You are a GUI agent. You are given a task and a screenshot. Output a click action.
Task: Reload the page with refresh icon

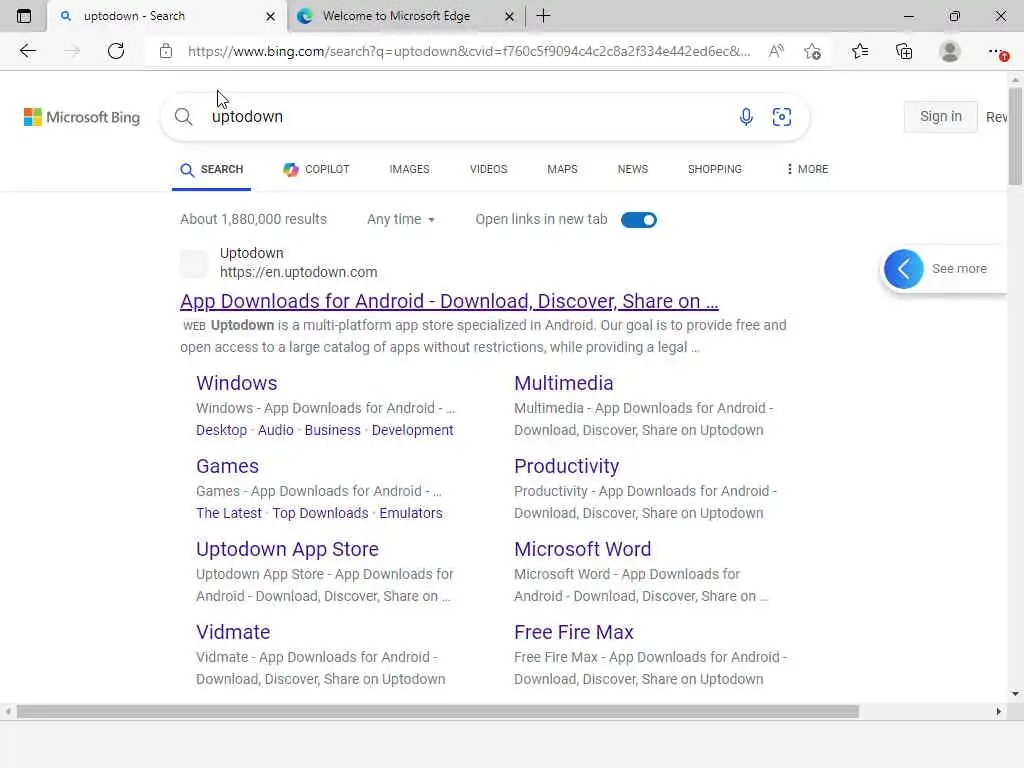pos(116,51)
